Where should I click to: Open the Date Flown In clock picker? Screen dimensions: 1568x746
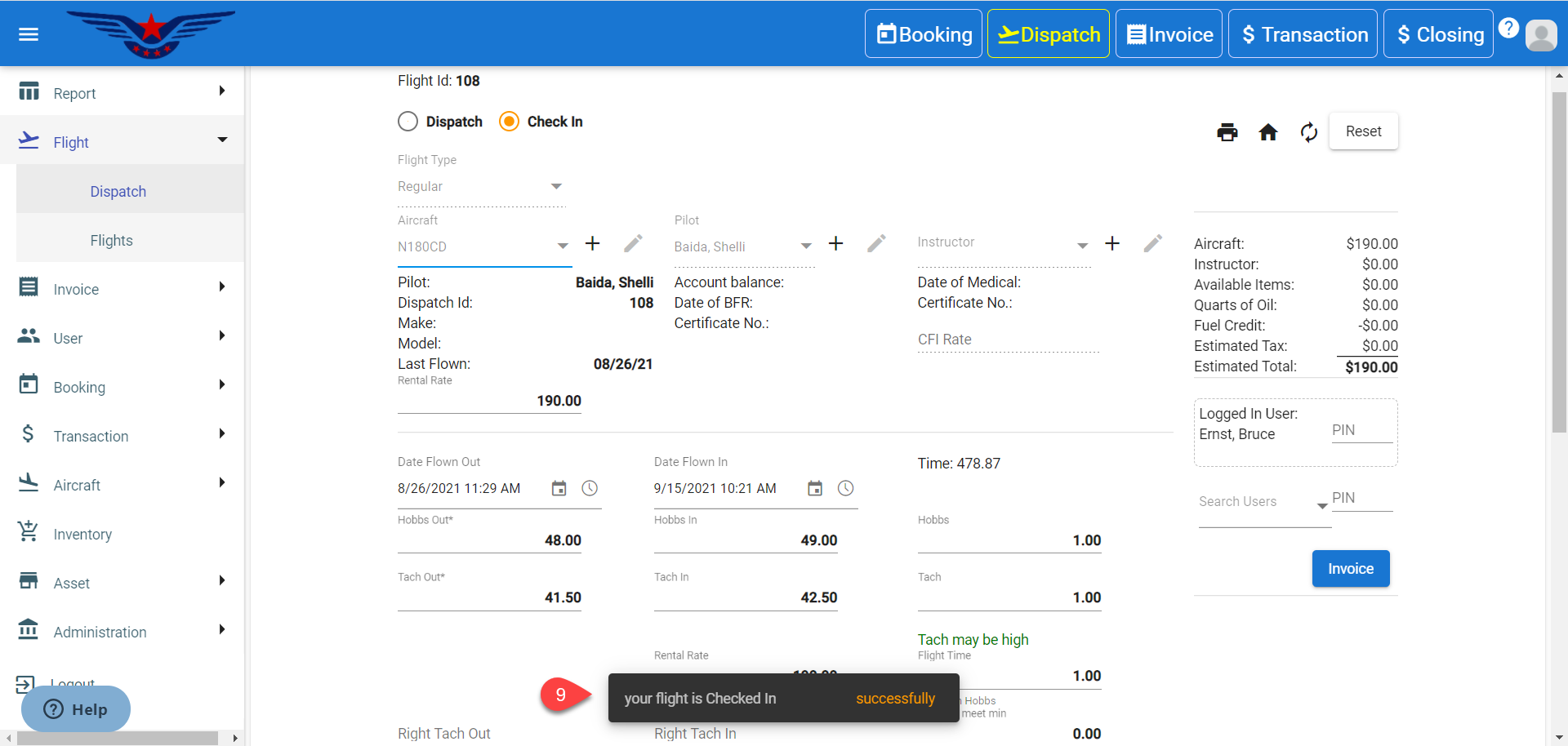tap(845, 488)
